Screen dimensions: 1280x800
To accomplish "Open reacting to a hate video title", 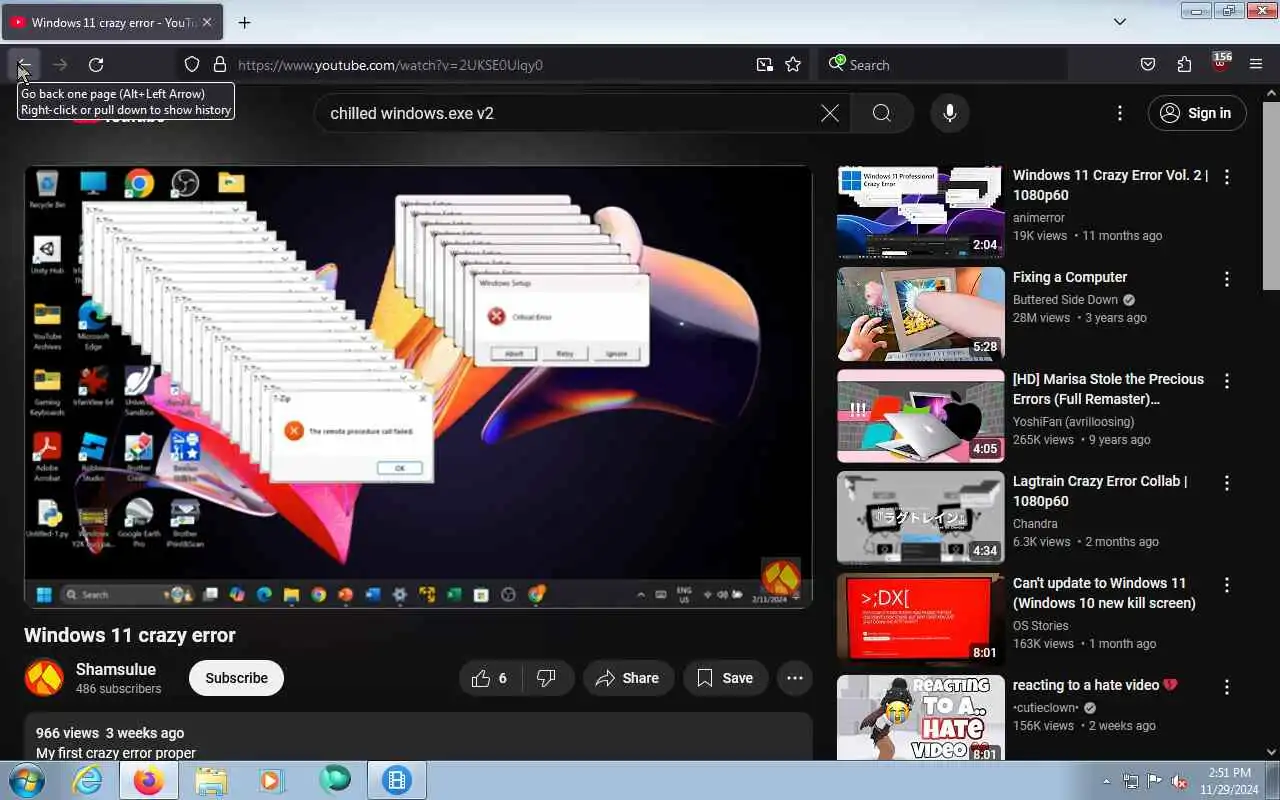I will [1095, 685].
